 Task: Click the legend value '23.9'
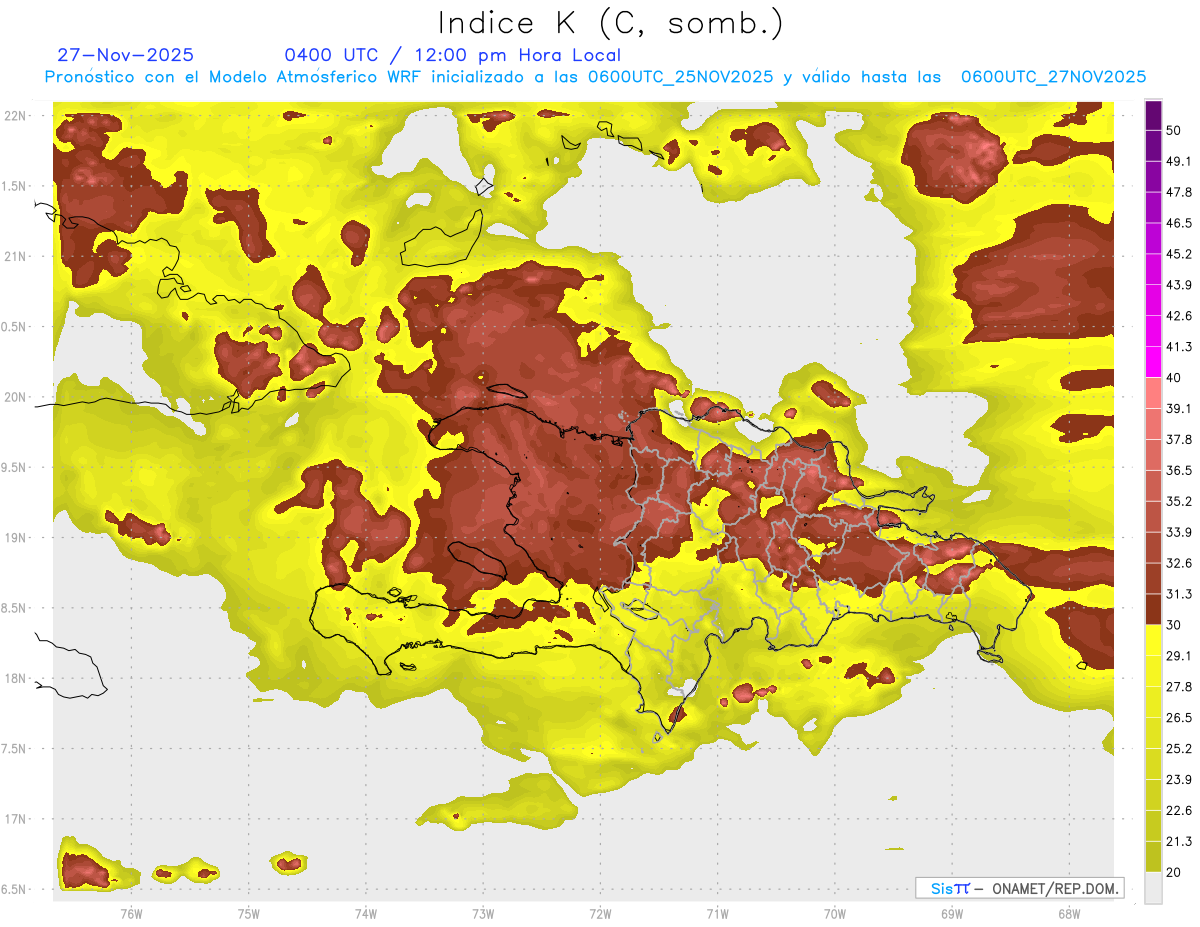[1179, 780]
